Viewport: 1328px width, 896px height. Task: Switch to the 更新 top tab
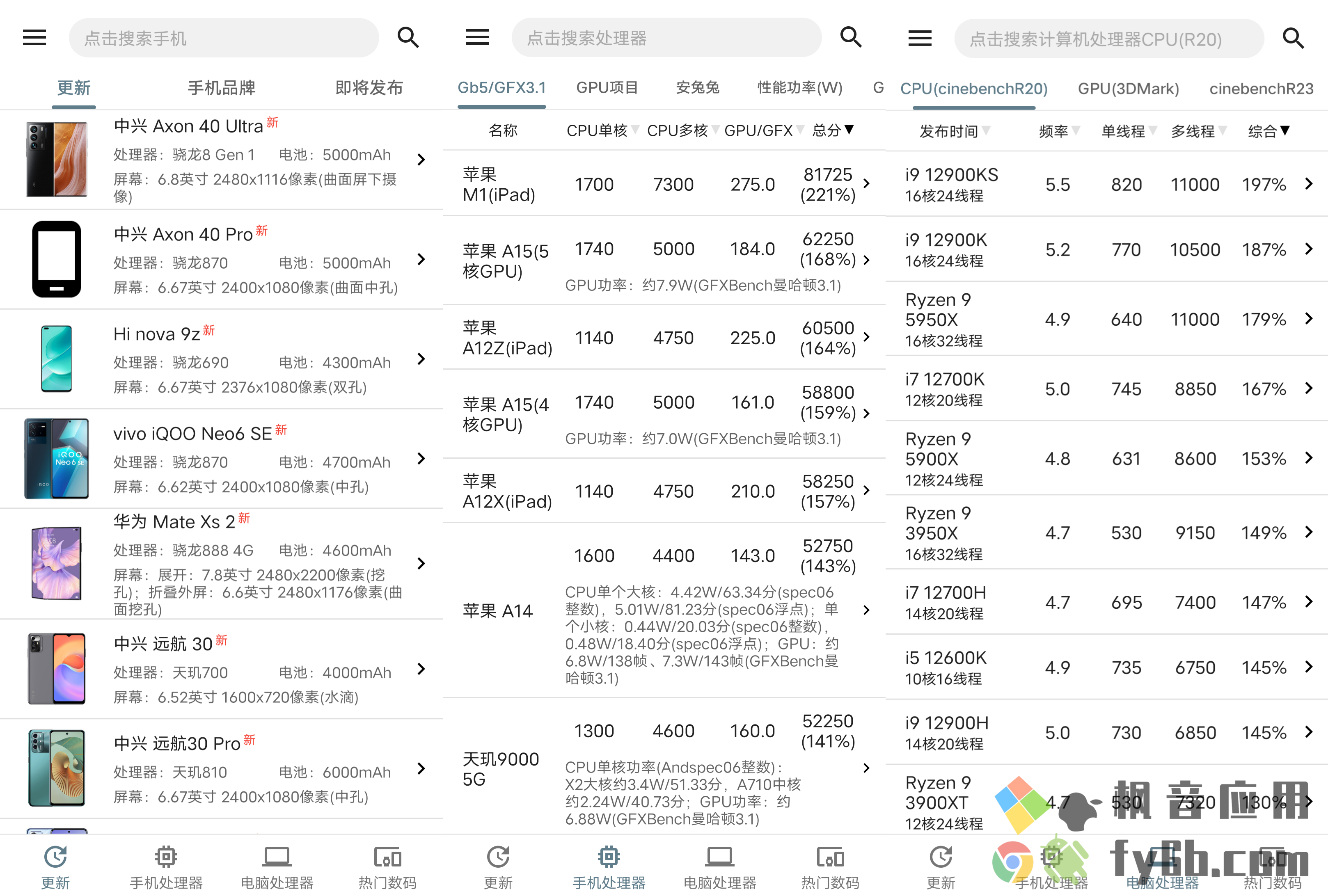tap(74, 87)
